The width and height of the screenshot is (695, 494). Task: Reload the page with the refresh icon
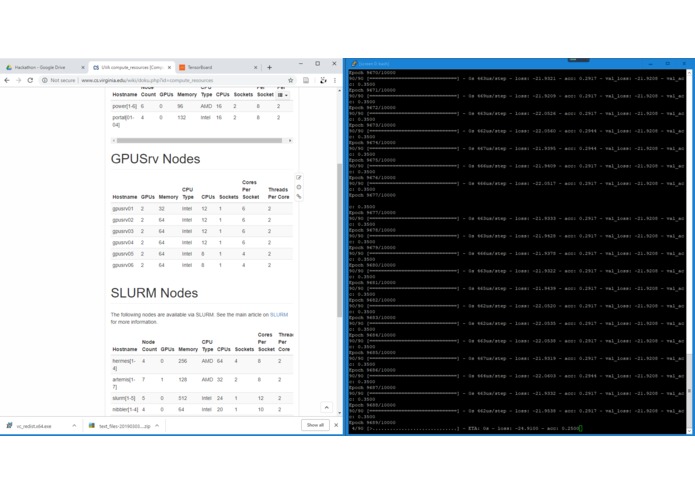pos(30,80)
